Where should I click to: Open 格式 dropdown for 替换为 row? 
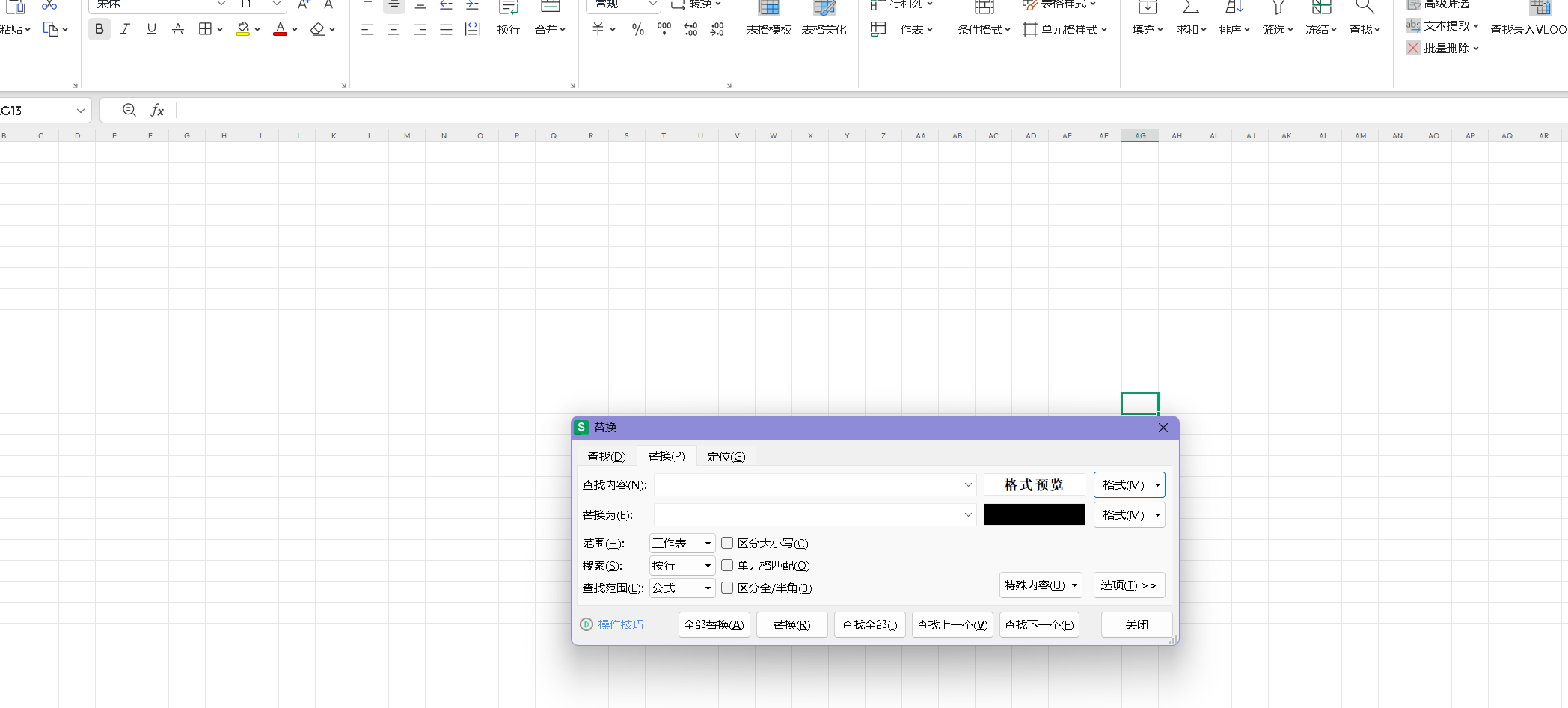coord(1129,515)
